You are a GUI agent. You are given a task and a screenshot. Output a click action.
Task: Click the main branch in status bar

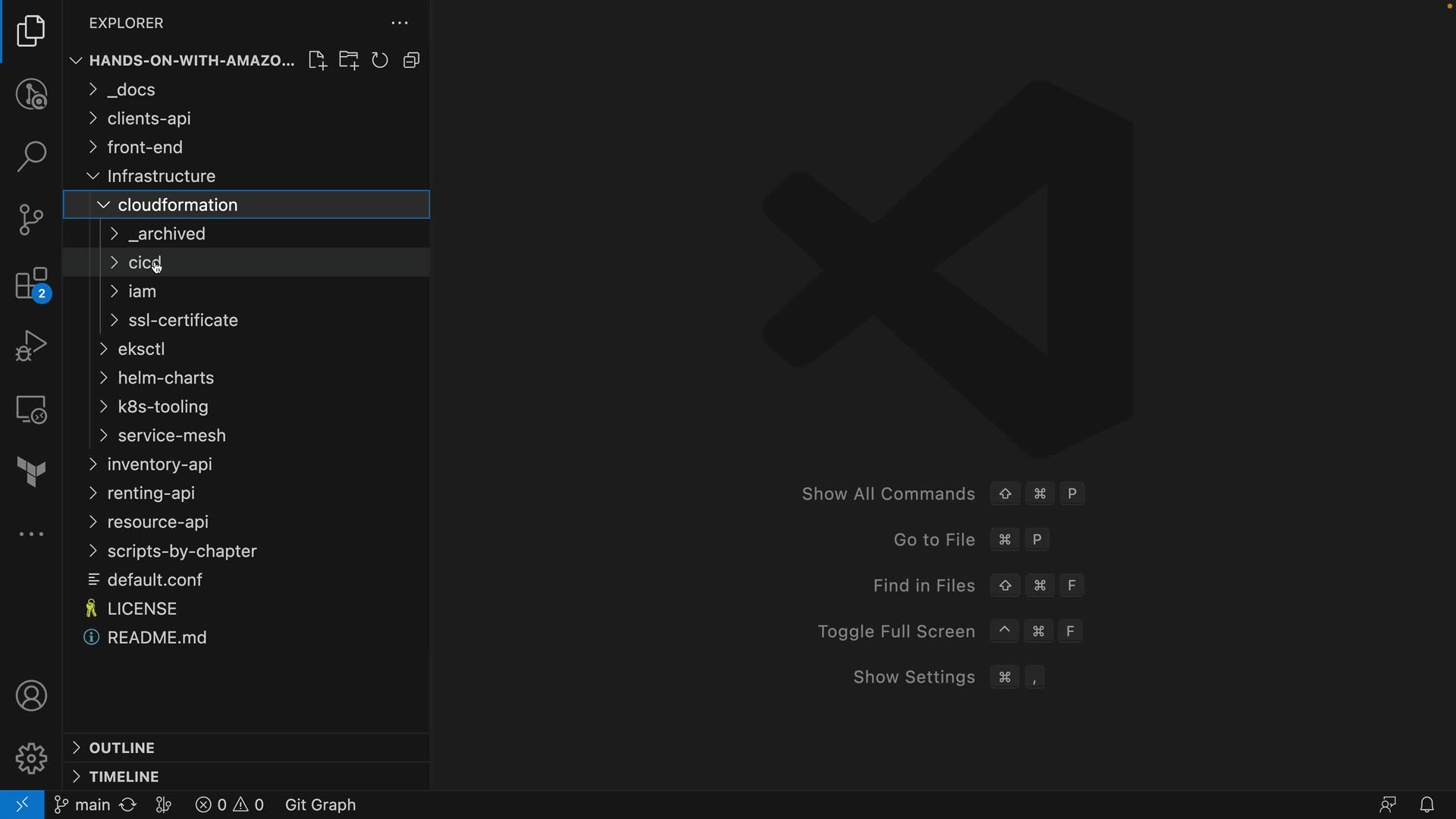click(83, 805)
